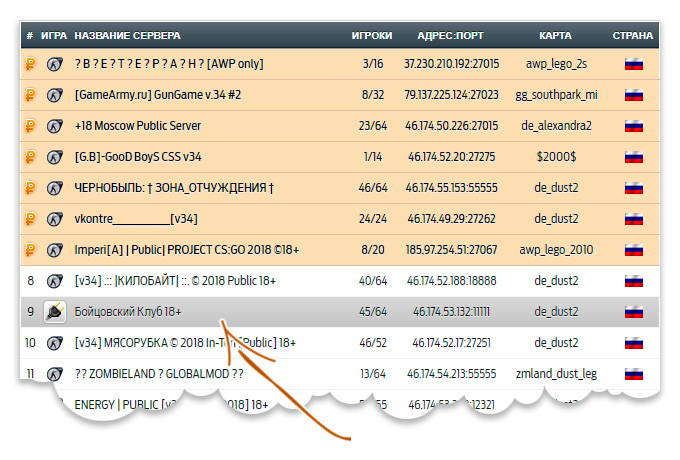The height and width of the screenshot is (460, 680).
Task: Click the address 185.97.254.51:27067
Action: (x=451, y=250)
